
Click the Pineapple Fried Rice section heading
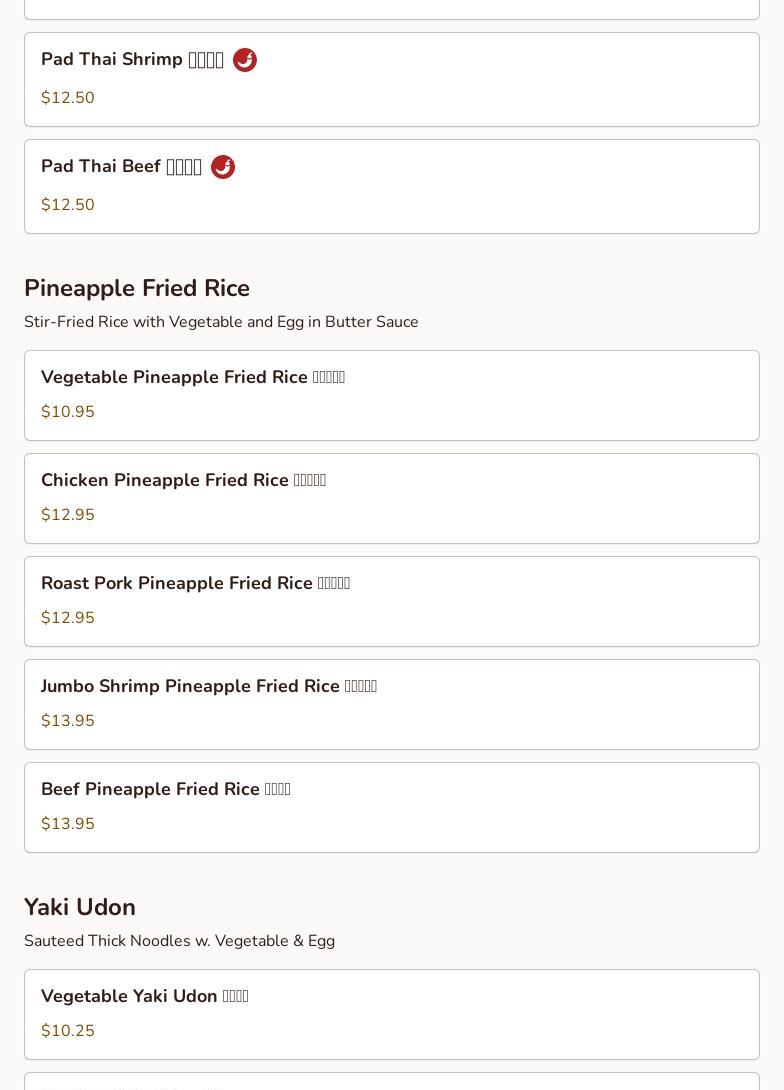[x=137, y=288]
